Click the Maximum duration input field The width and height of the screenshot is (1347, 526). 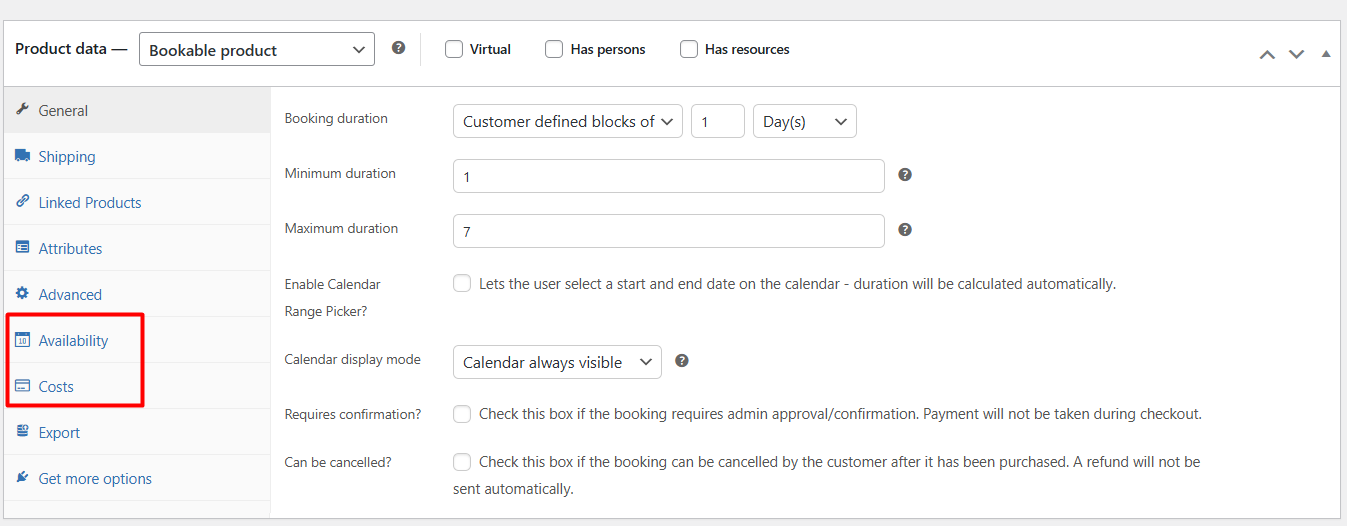(668, 231)
